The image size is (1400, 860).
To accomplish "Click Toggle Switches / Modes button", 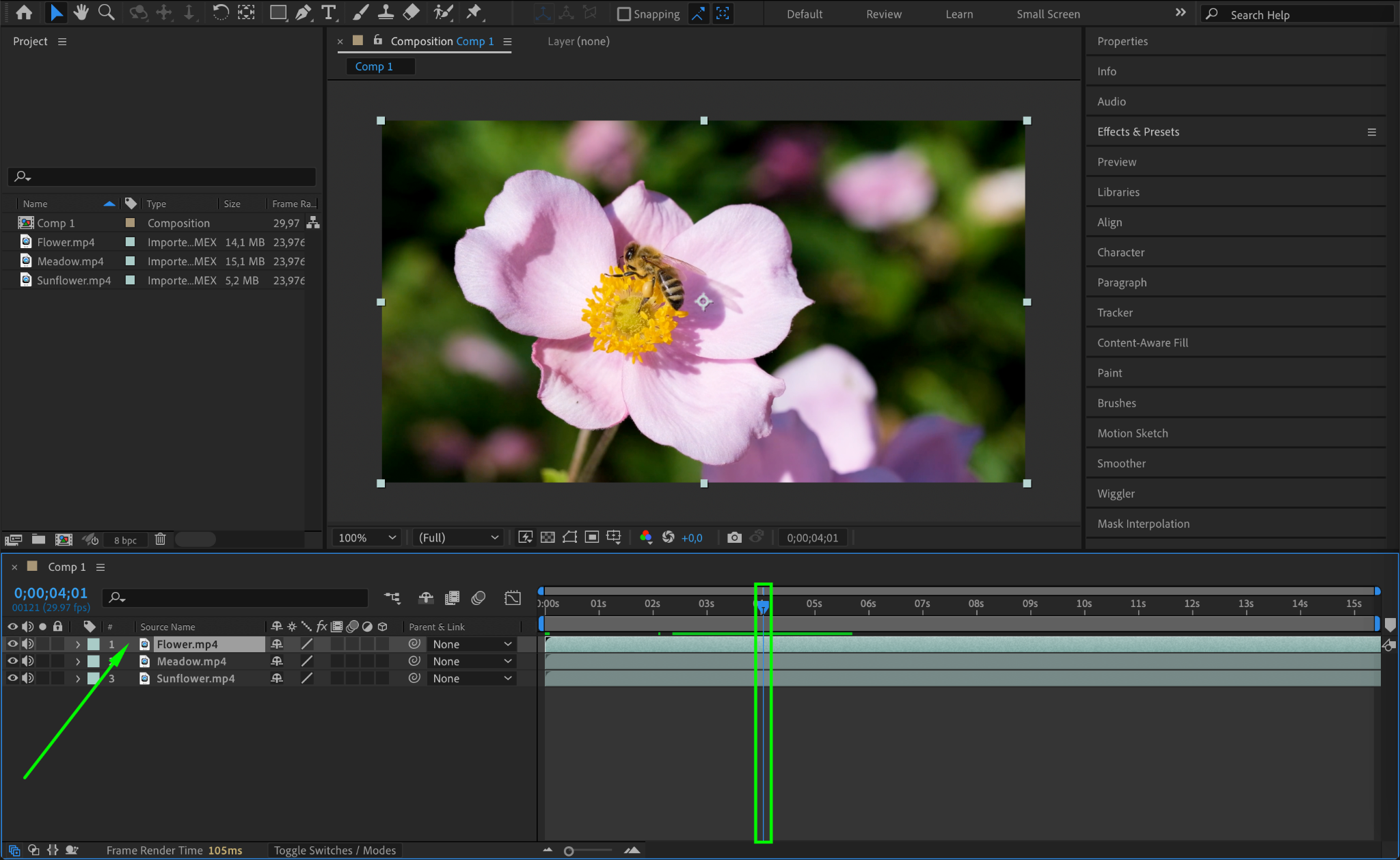I will (334, 850).
